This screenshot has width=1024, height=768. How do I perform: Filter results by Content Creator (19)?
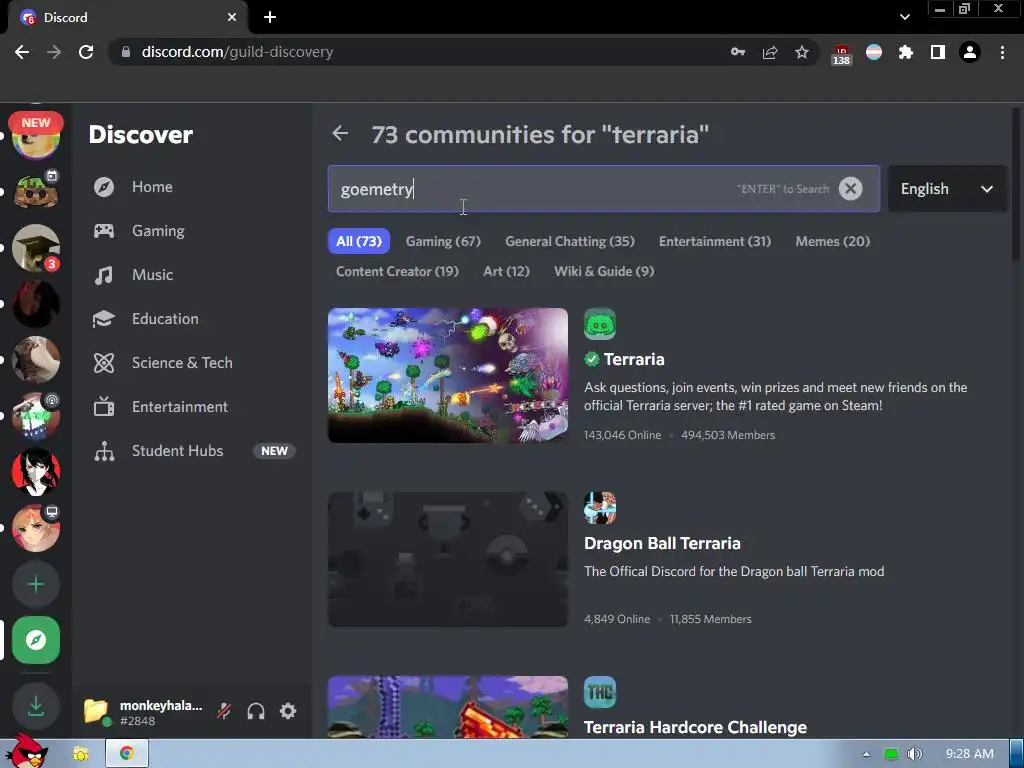[x=397, y=271]
